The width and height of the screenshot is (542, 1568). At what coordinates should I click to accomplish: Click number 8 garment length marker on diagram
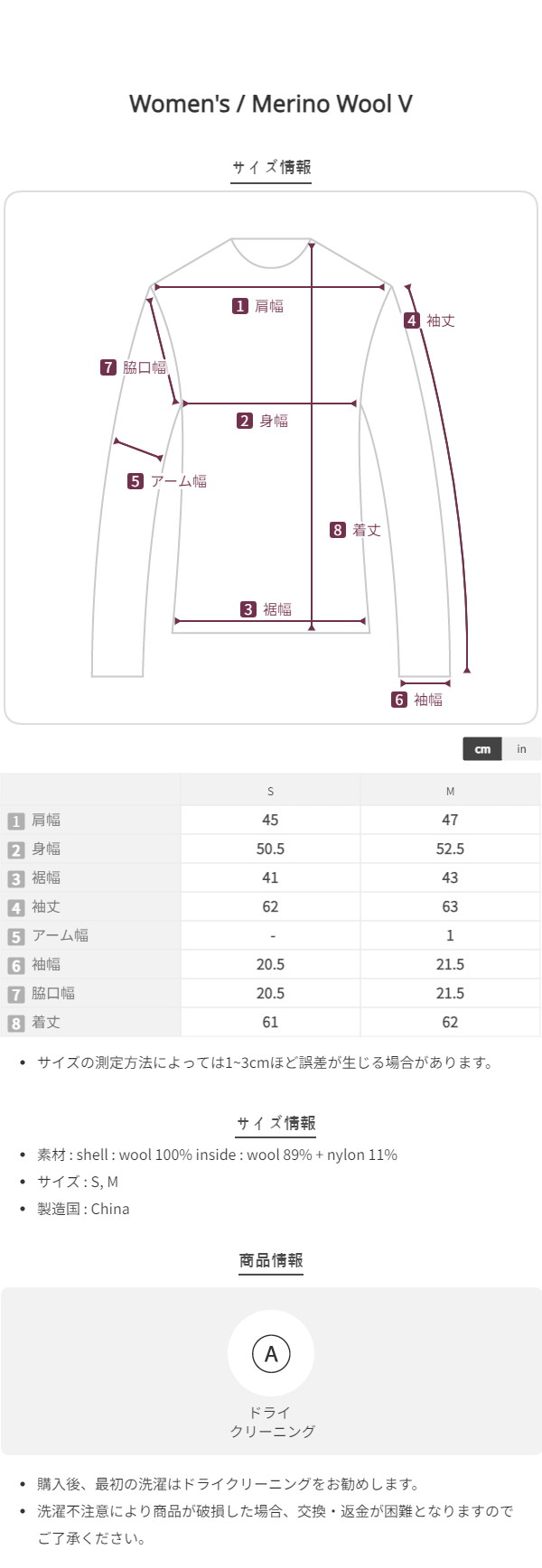pyautogui.click(x=338, y=530)
